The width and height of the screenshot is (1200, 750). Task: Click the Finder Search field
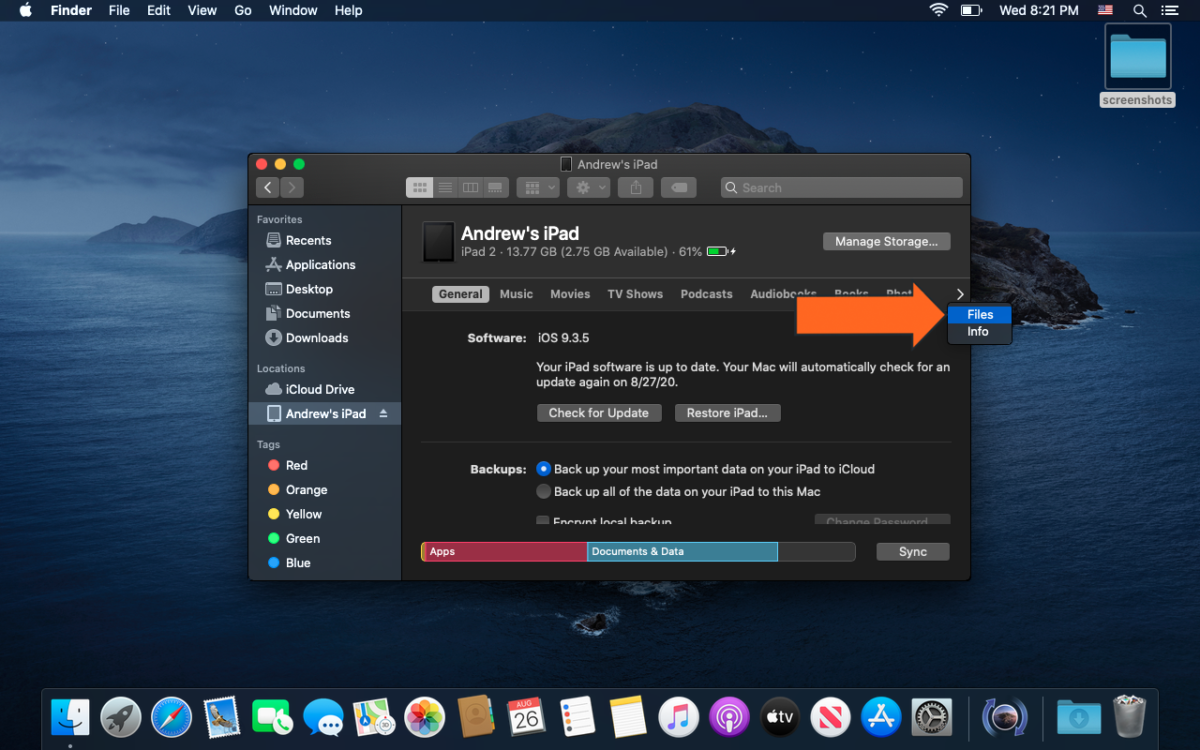click(841, 188)
